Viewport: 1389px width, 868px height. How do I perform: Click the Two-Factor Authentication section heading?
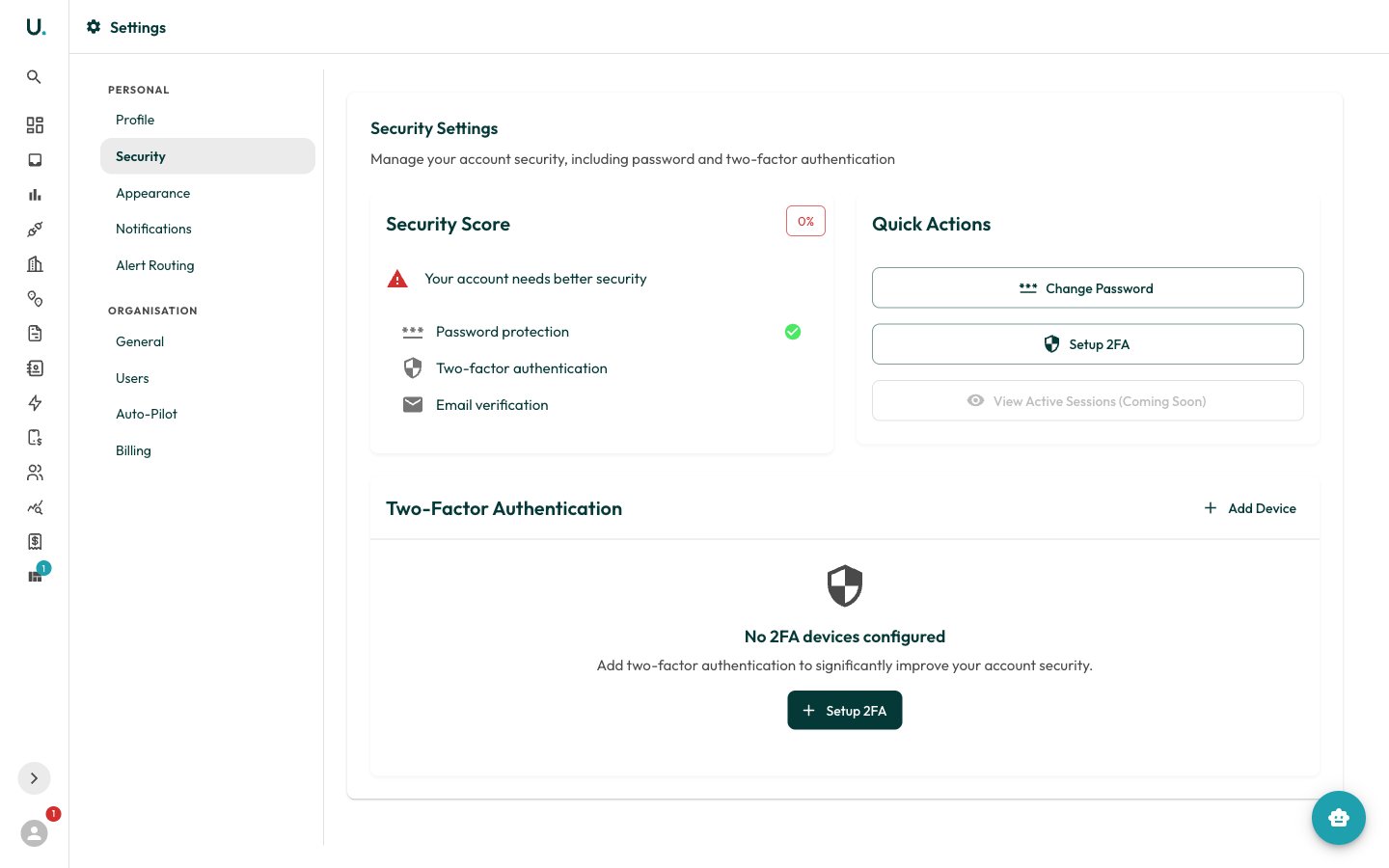click(x=504, y=508)
